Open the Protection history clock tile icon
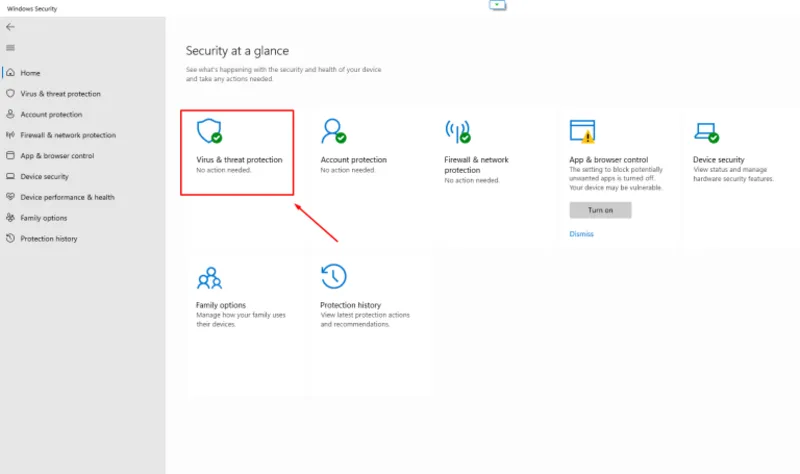 point(334,277)
